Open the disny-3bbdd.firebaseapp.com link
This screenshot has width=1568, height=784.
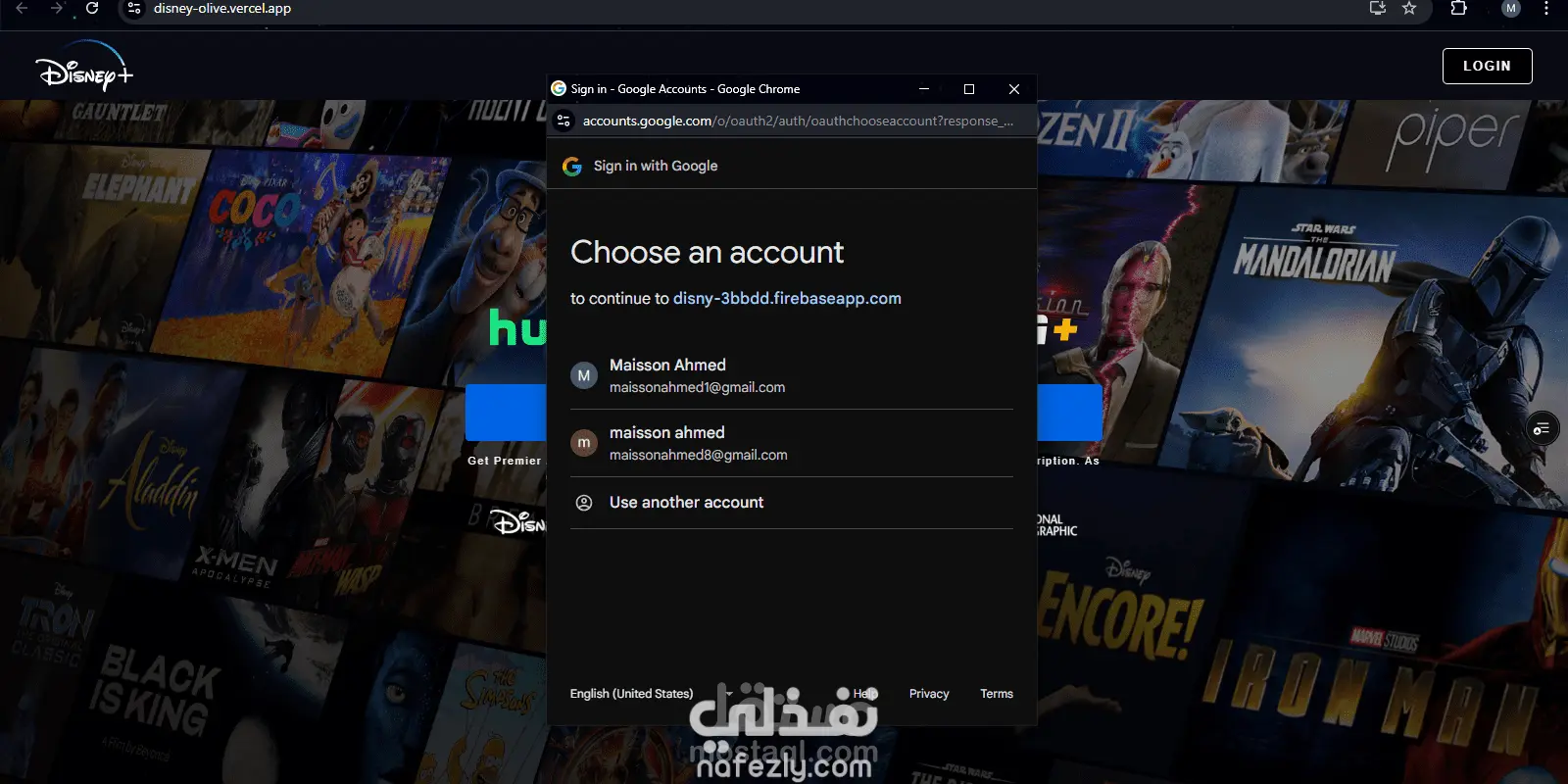[x=787, y=298]
